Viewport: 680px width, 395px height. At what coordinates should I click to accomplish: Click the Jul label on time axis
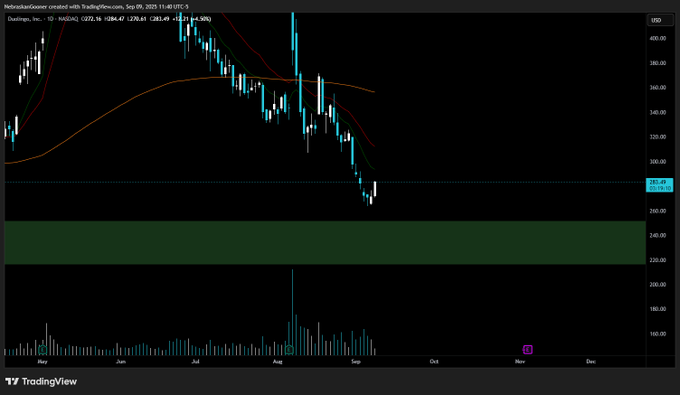click(196, 361)
